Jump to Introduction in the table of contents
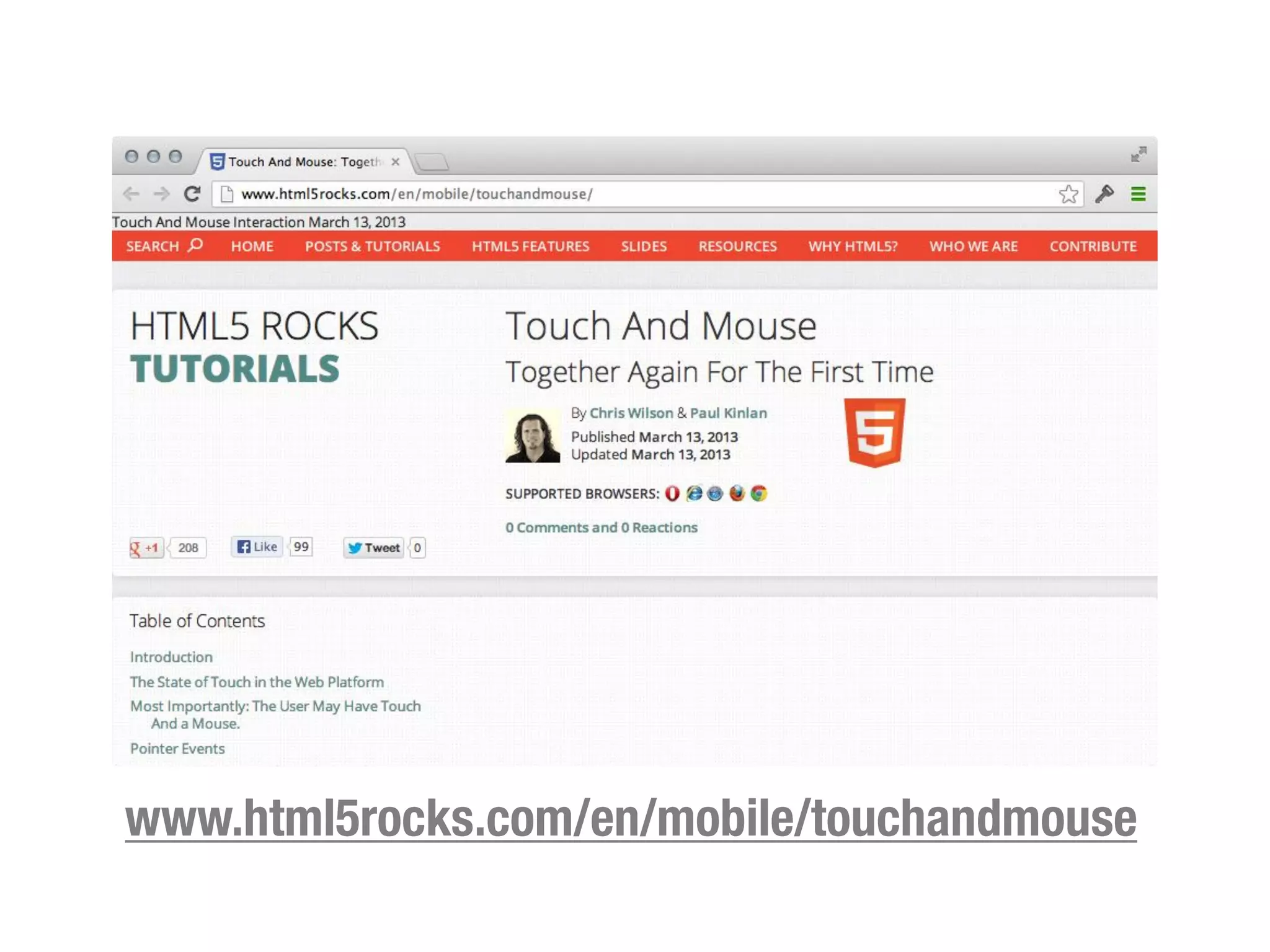This screenshot has height=952, width=1270. [x=171, y=657]
